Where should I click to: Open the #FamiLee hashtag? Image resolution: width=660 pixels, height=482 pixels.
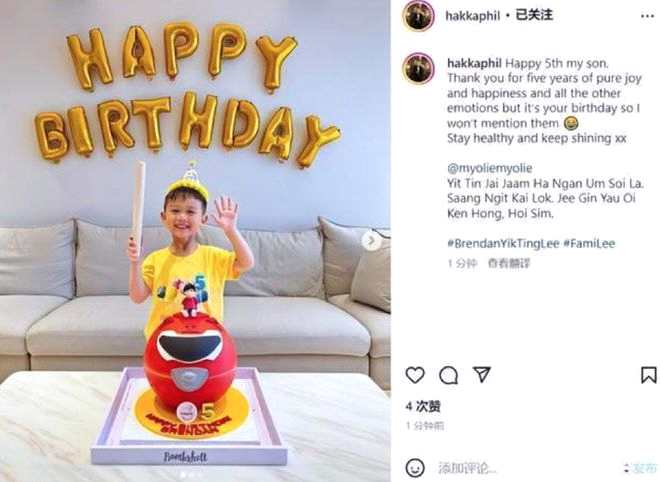[x=589, y=243]
